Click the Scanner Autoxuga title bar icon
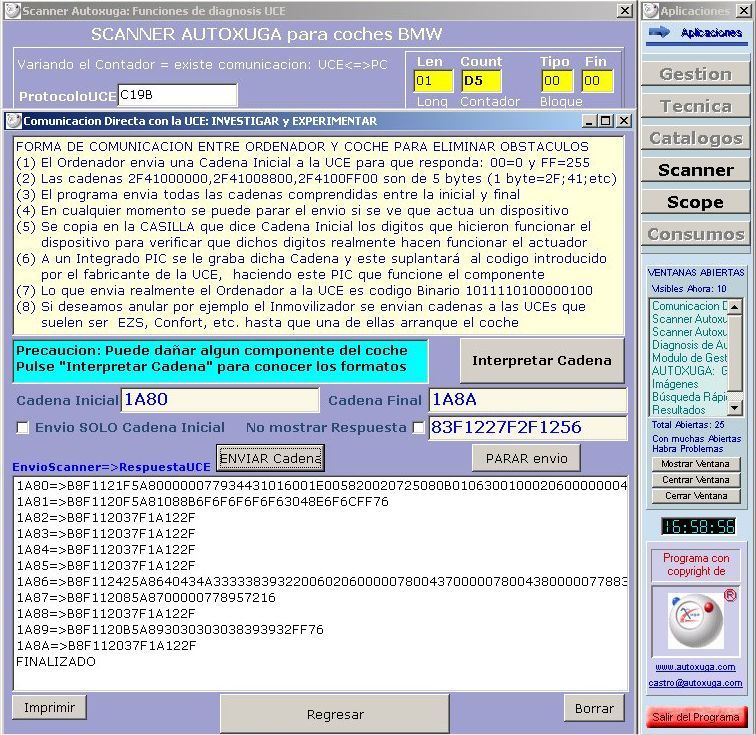The image size is (756, 735). pyautogui.click(x=13, y=11)
